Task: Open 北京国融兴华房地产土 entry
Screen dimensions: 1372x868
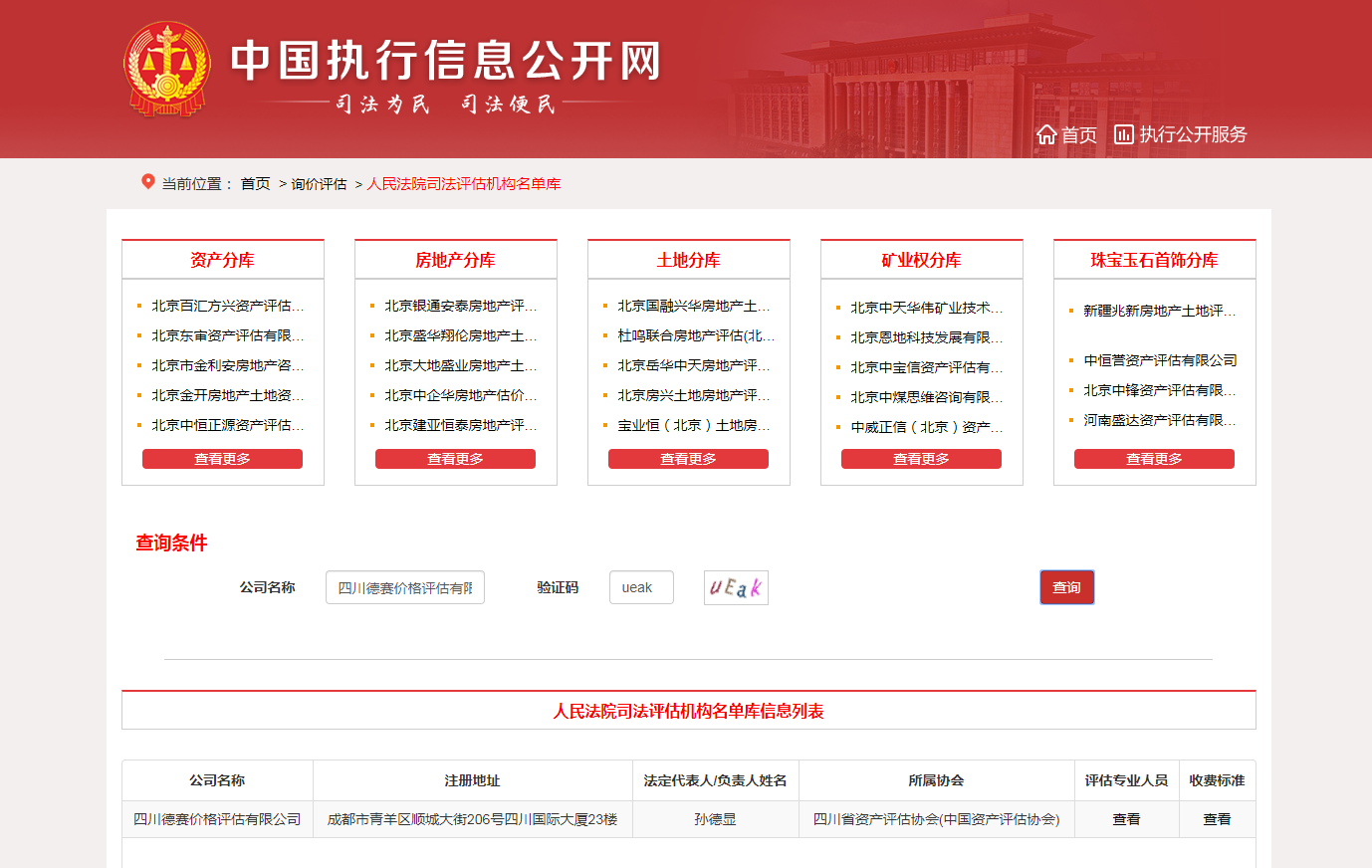Action: pos(694,306)
